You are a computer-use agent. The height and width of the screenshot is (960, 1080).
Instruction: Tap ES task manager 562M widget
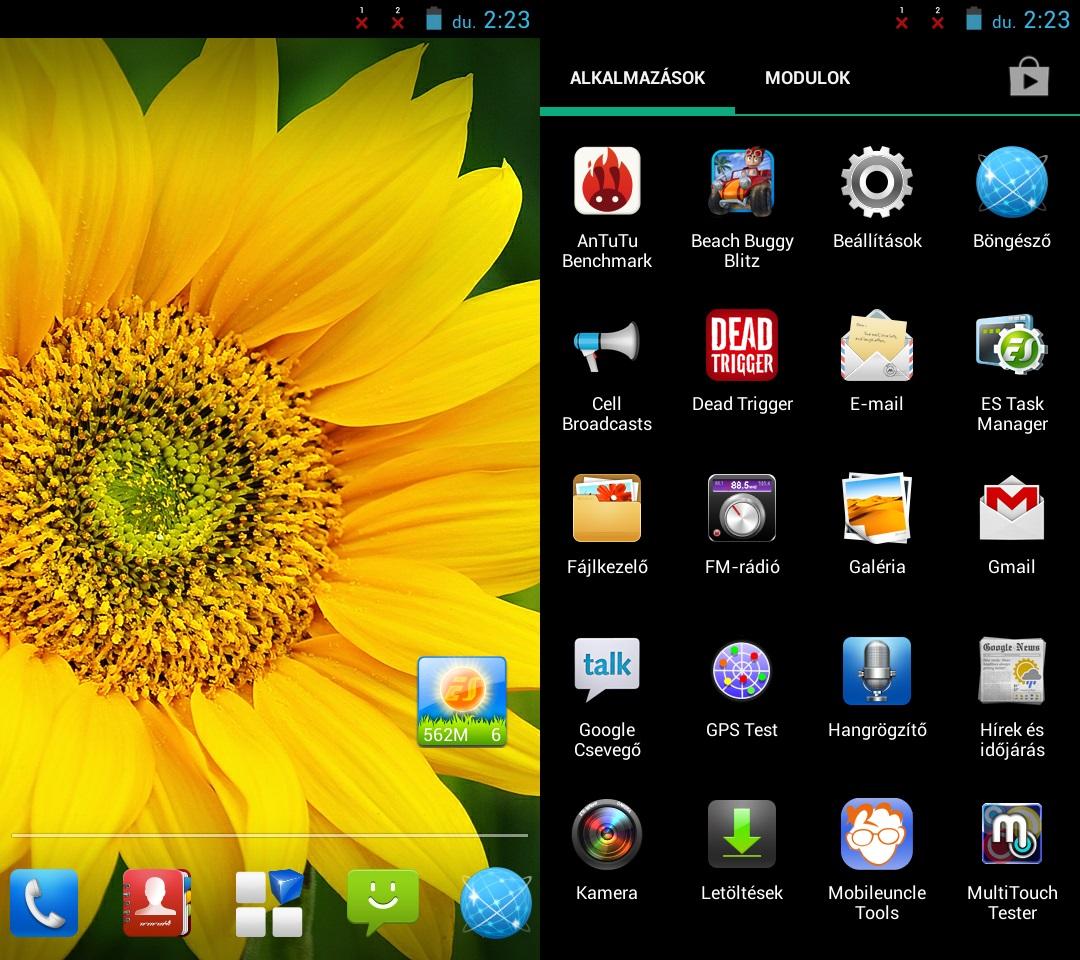pyautogui.click(x=462, y=702)
